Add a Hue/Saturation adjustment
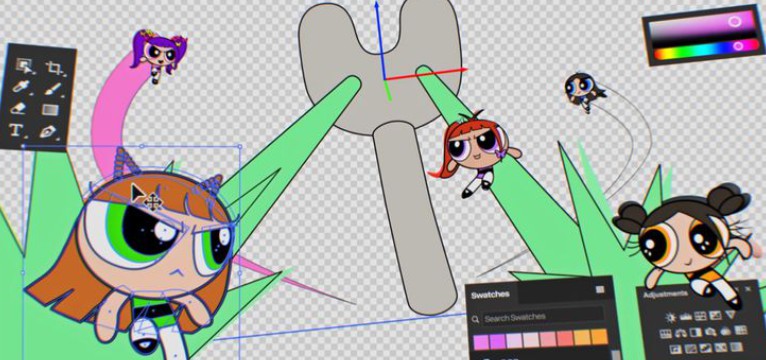 [x=666, y=334]
